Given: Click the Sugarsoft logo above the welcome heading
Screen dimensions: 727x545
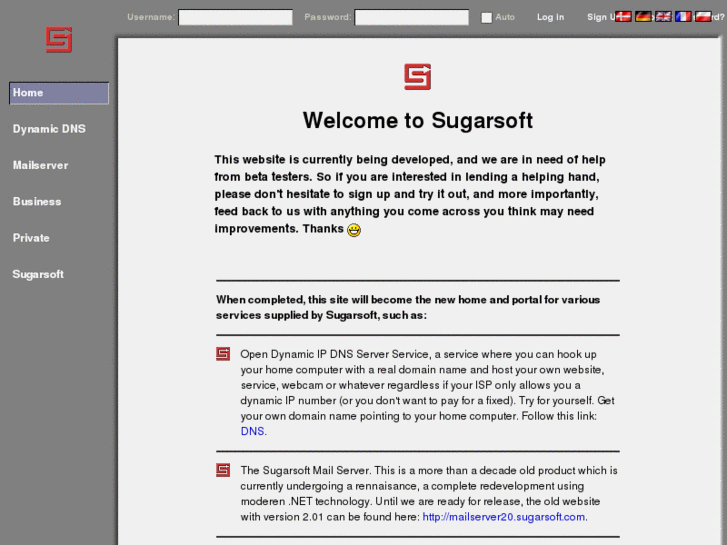Looking at the screenshot, I should tap(417, 77).
